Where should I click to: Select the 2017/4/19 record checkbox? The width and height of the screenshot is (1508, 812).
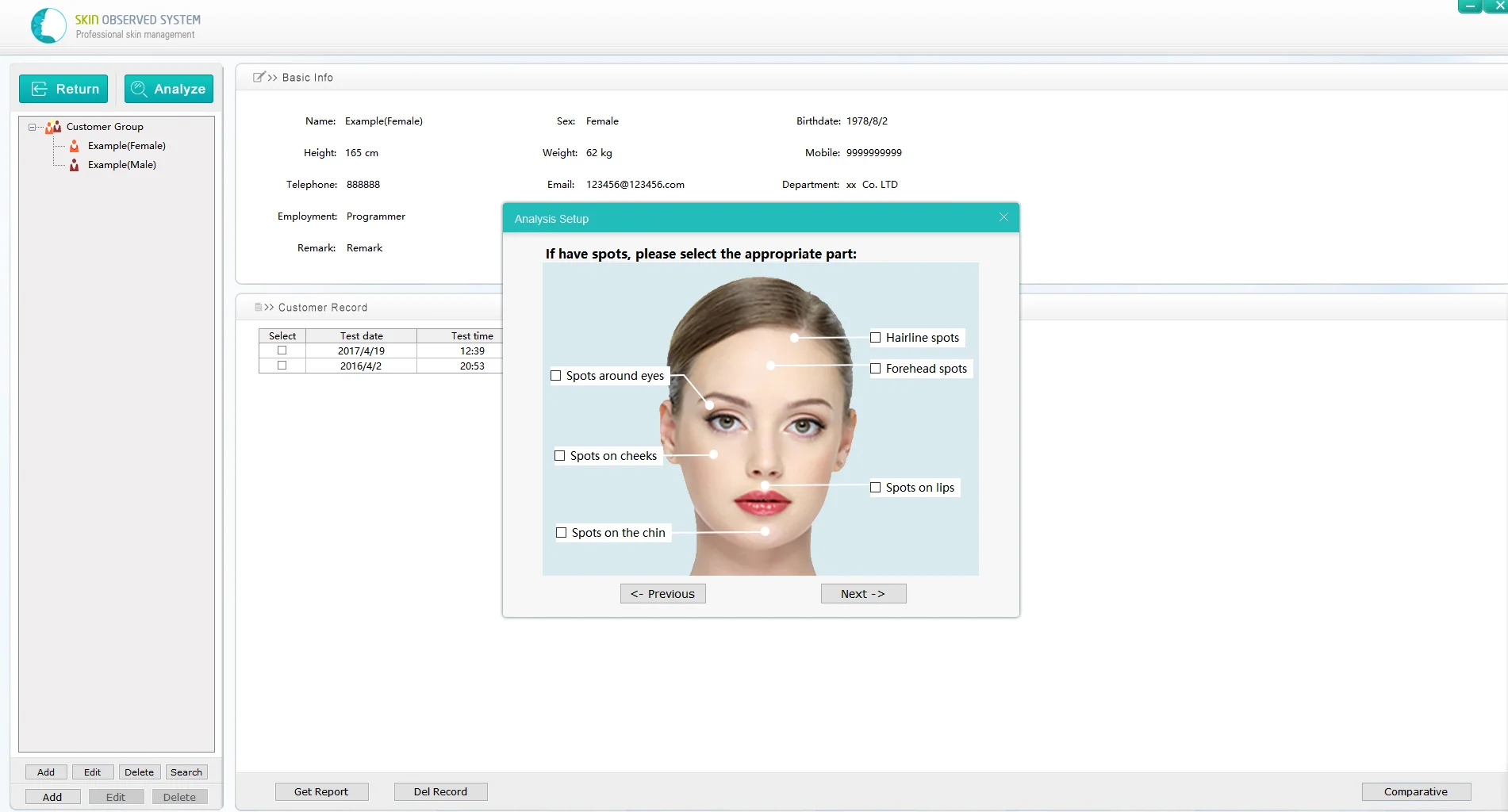pos(282,350)
